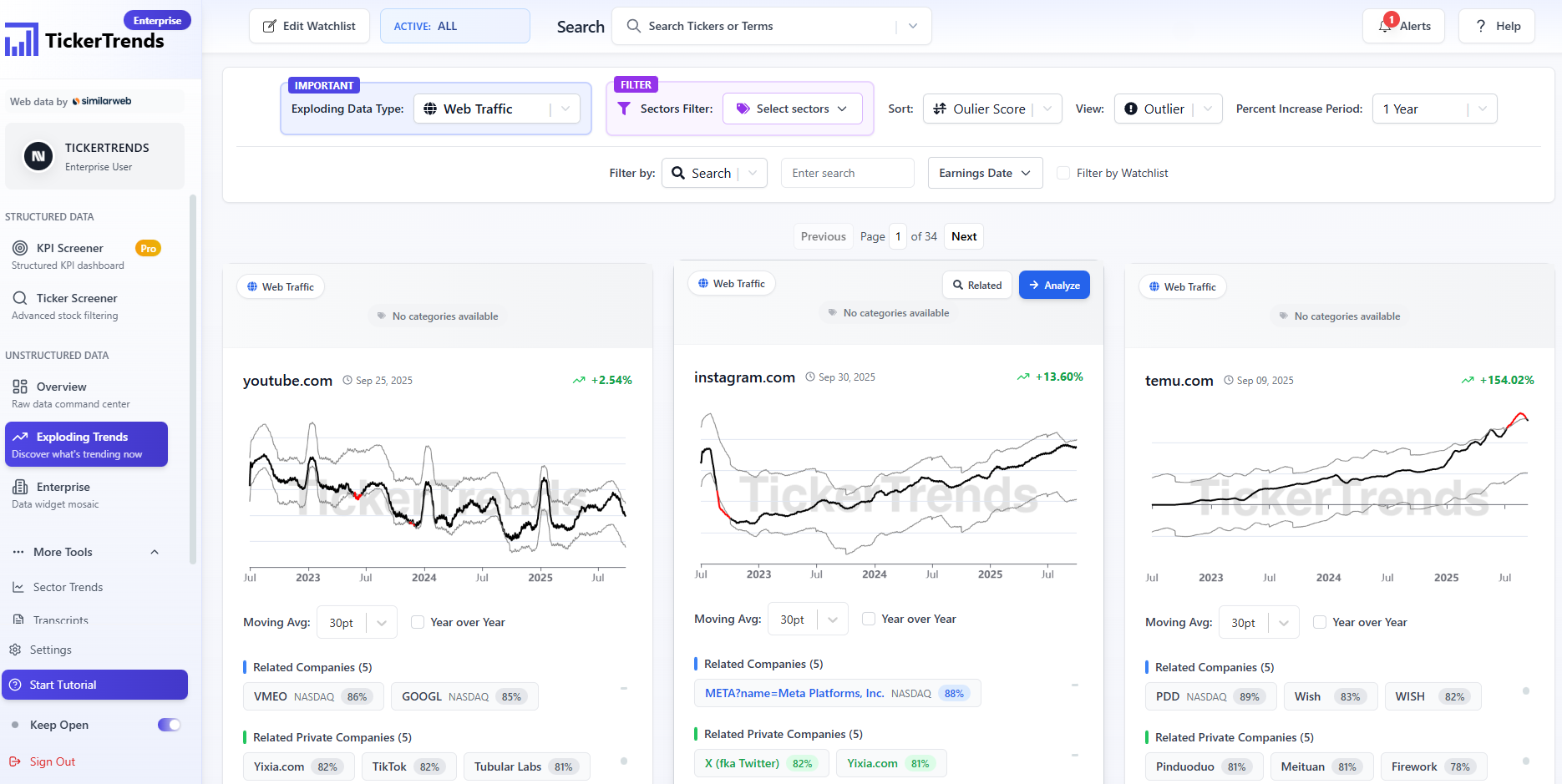
Task: Open the Percent Increase Period dropdown
Action: point(1434,109)
